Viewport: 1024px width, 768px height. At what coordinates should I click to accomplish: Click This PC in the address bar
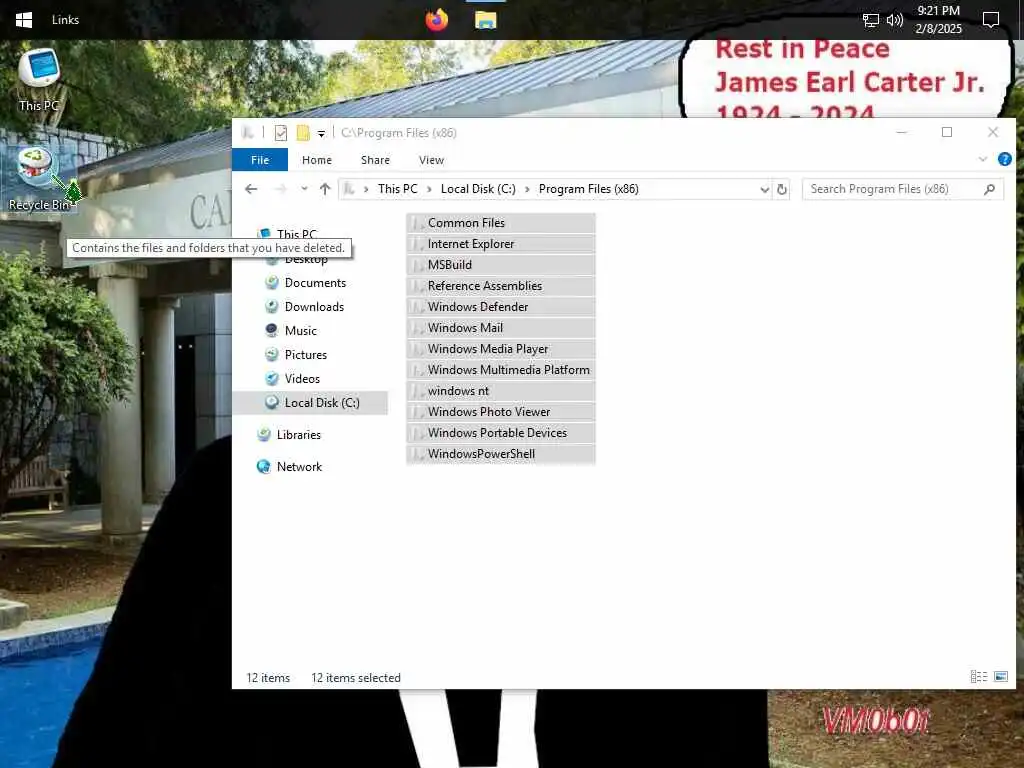[x=397, y=189]
